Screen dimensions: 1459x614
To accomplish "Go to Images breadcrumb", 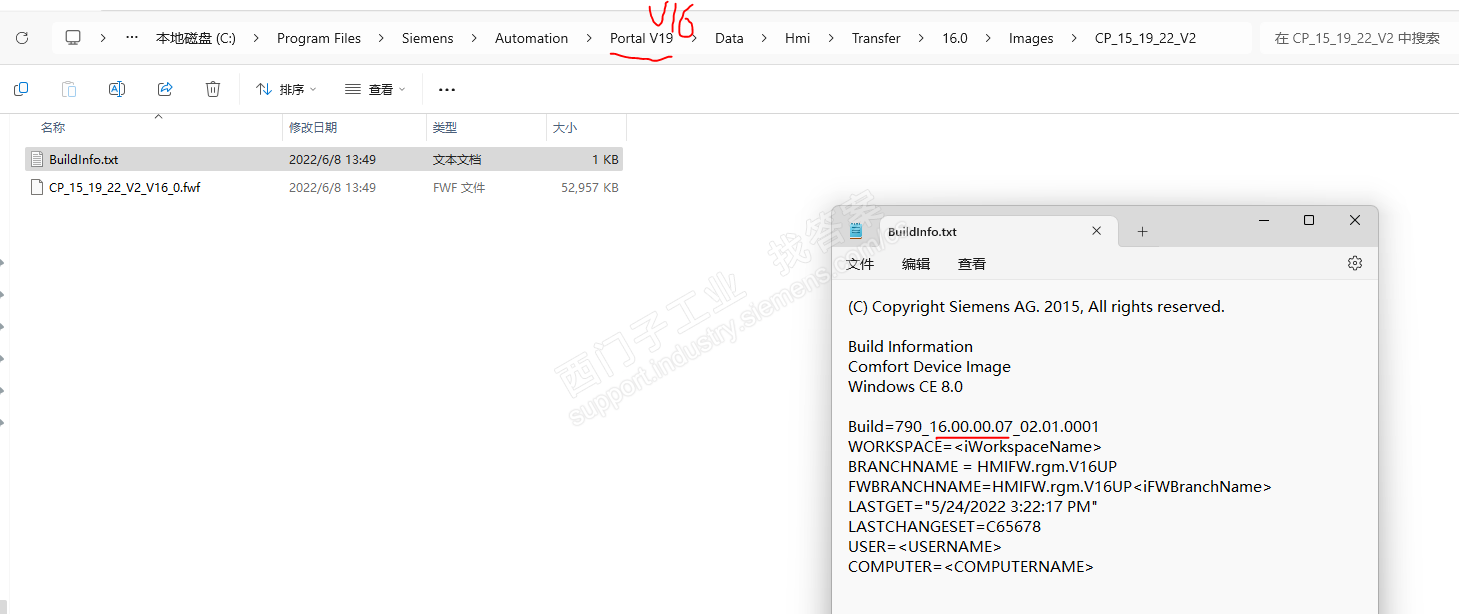I will 1031,38.
